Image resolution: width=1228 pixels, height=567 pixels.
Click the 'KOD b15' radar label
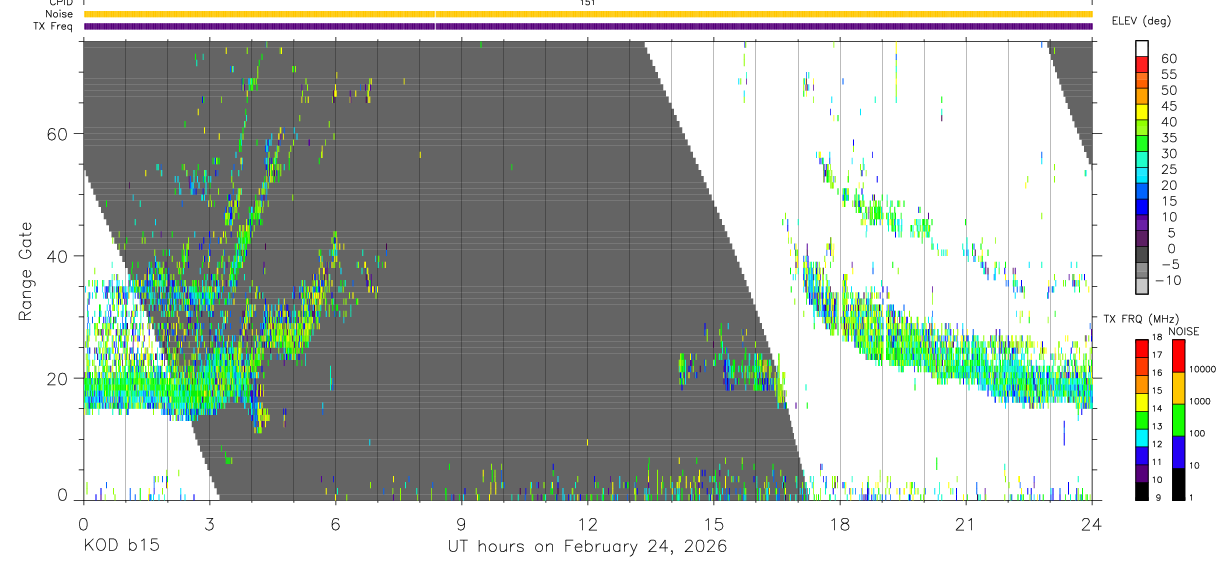click(x=120, y=547)
